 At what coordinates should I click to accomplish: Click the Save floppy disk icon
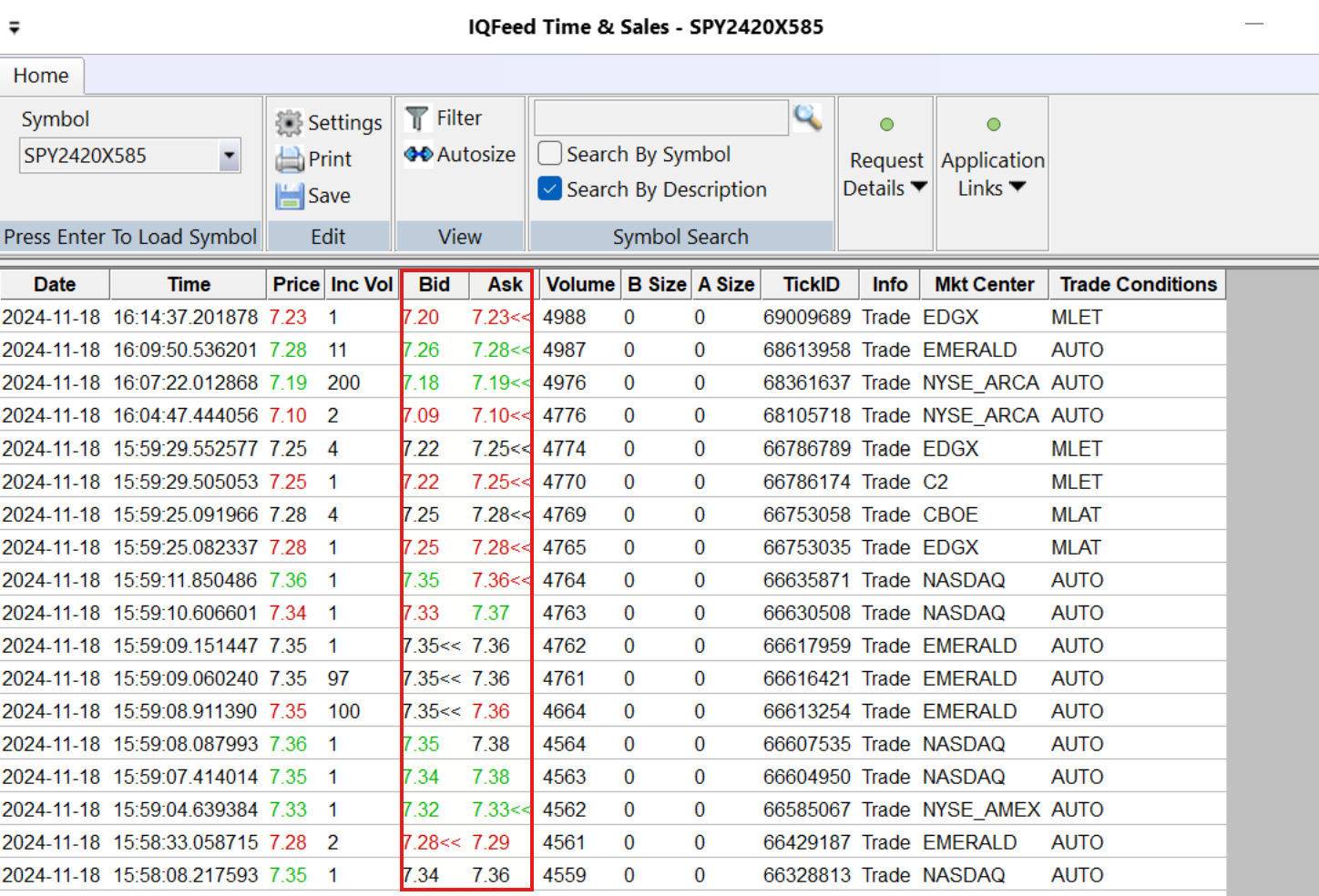click(289, 196)
